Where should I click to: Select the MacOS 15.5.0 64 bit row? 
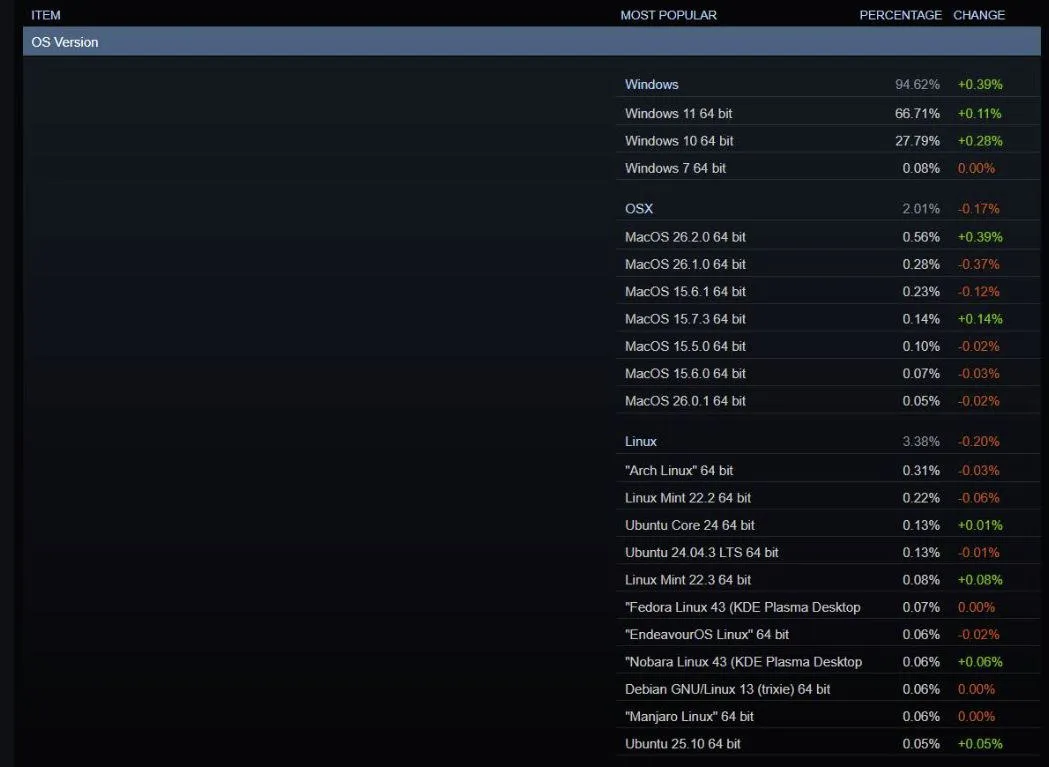[x=828, y=346]
